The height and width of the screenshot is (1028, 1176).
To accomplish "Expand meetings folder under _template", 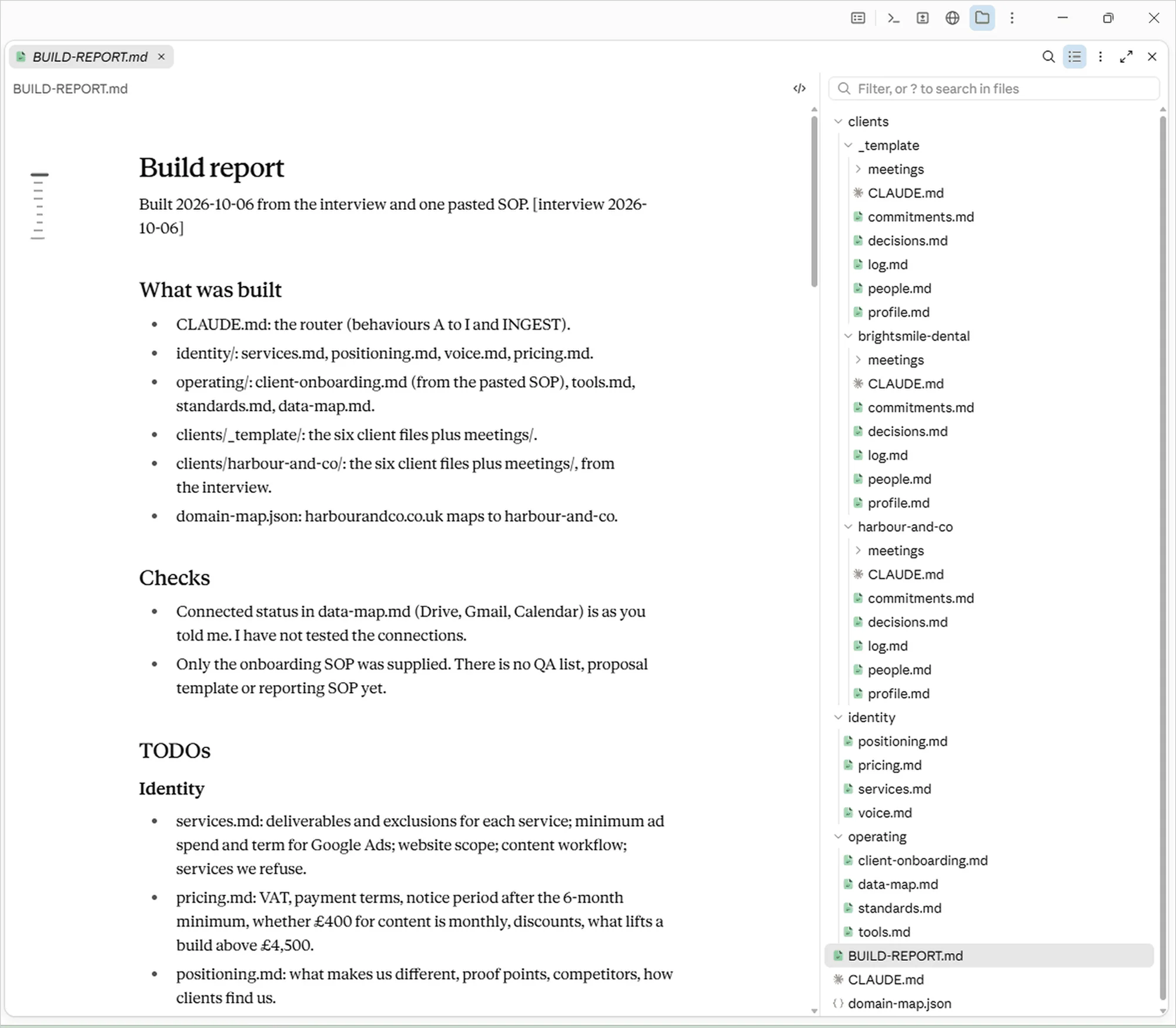I will point(858,169).
